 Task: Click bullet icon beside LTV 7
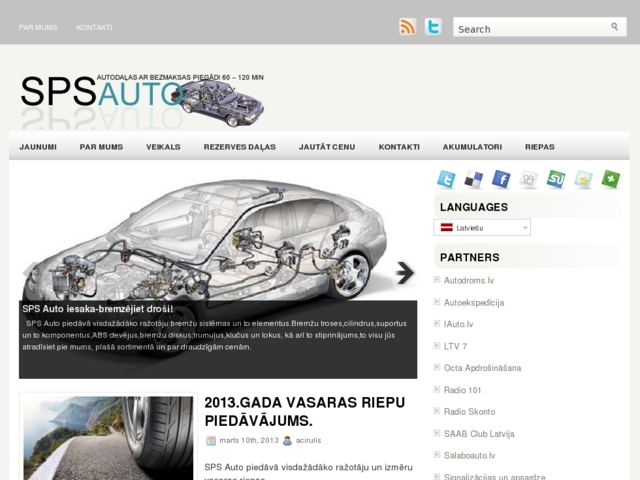coord(437,346)
